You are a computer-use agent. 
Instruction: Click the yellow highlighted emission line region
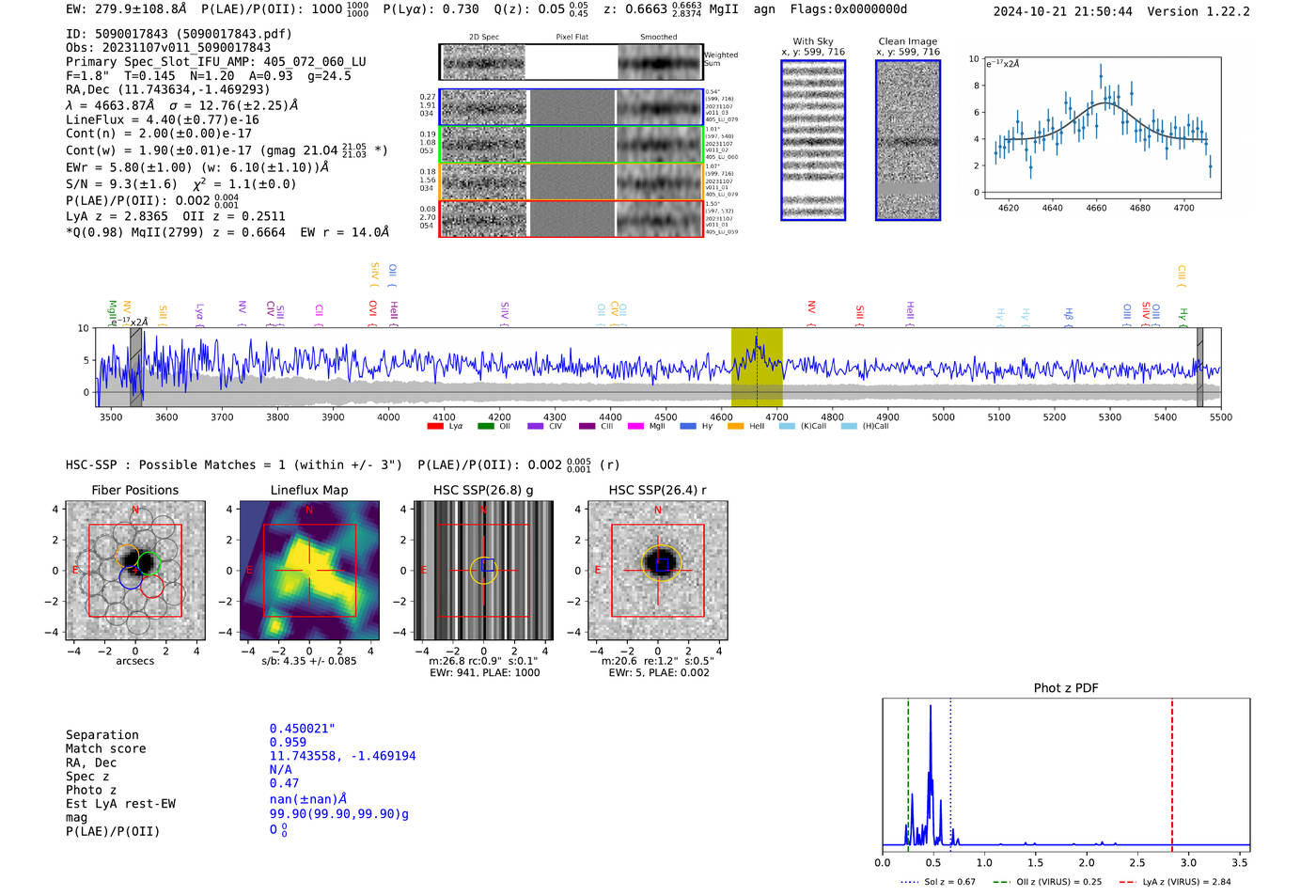[x=757, y=368]
